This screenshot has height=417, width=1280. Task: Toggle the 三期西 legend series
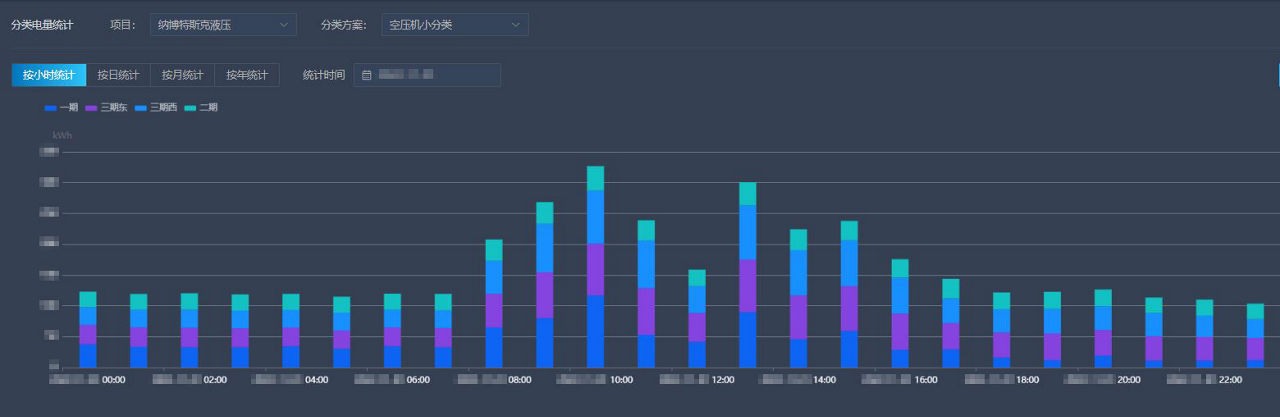pos(156,107)
